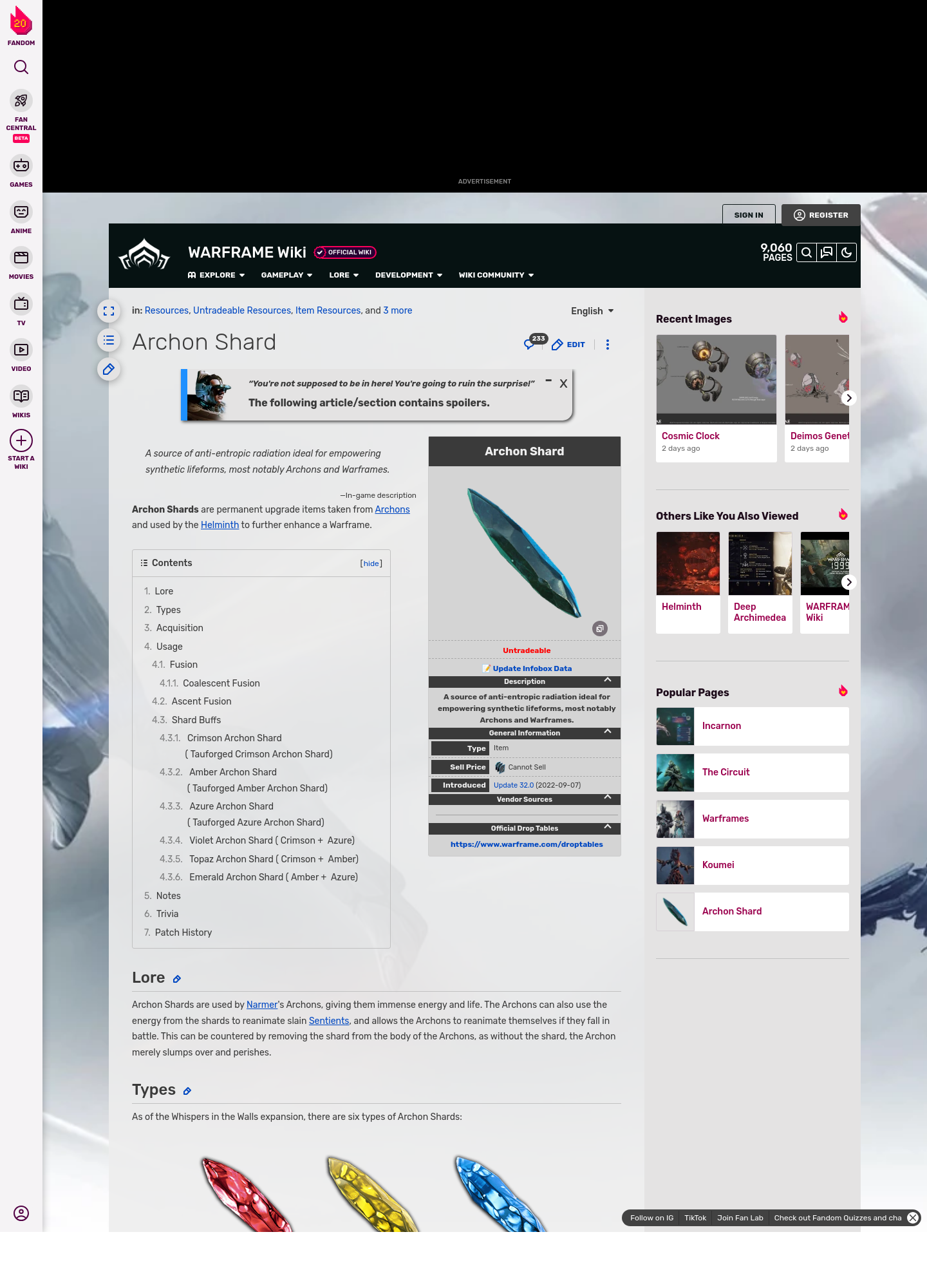Screen dimensions: 927x1288
Task: Open Development dropdown menu
Action: click(409, 275)
